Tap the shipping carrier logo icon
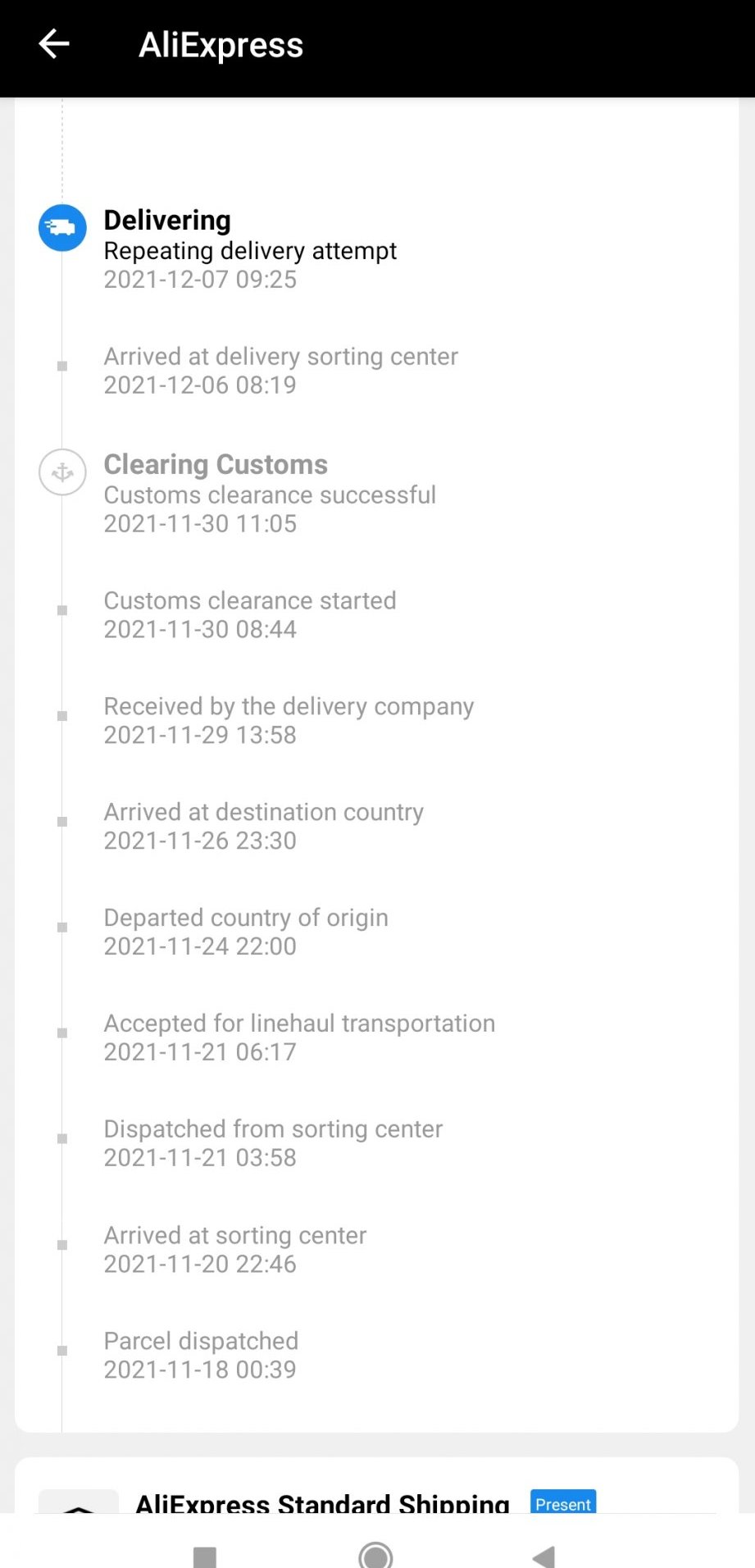The width and height of the screenshot is (755, 1568). pos(79,1504)
